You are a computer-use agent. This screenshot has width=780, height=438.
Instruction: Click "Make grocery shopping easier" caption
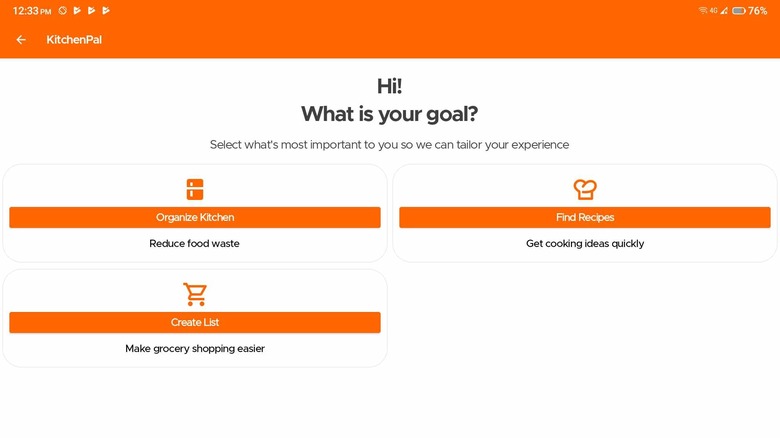pos(195,348)
